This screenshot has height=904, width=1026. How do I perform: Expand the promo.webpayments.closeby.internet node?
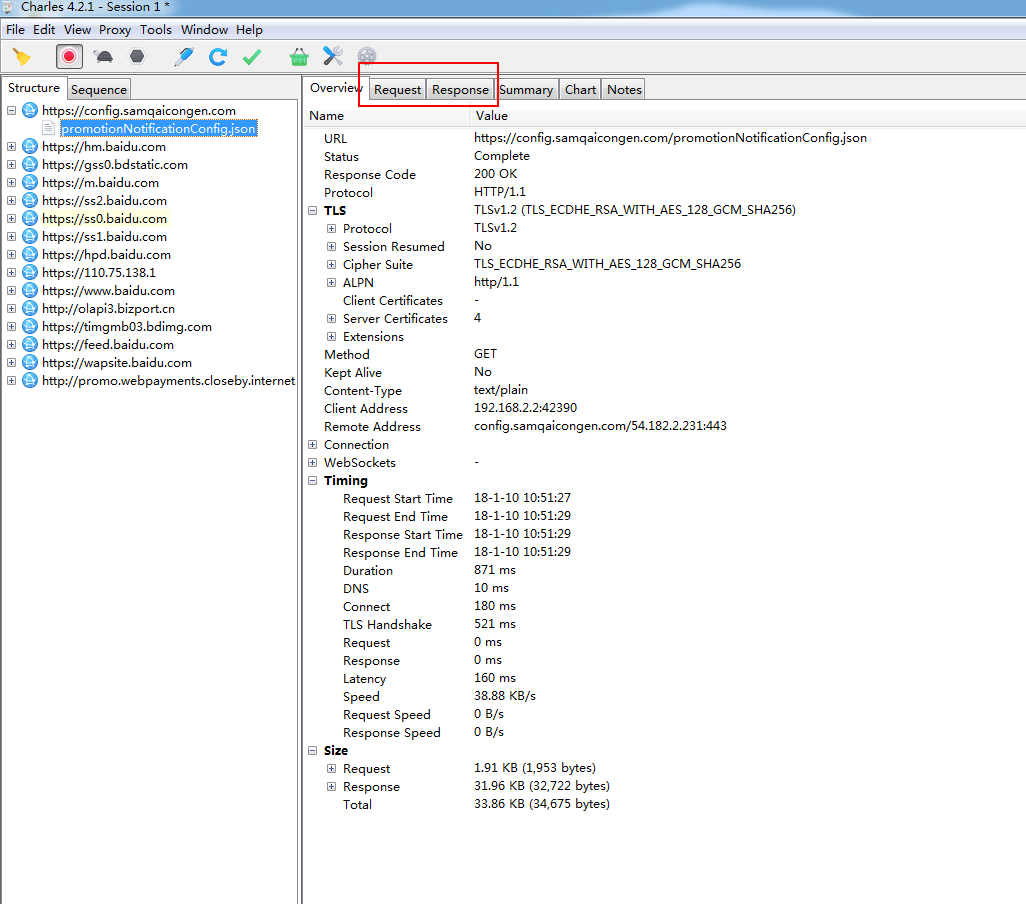12,381
